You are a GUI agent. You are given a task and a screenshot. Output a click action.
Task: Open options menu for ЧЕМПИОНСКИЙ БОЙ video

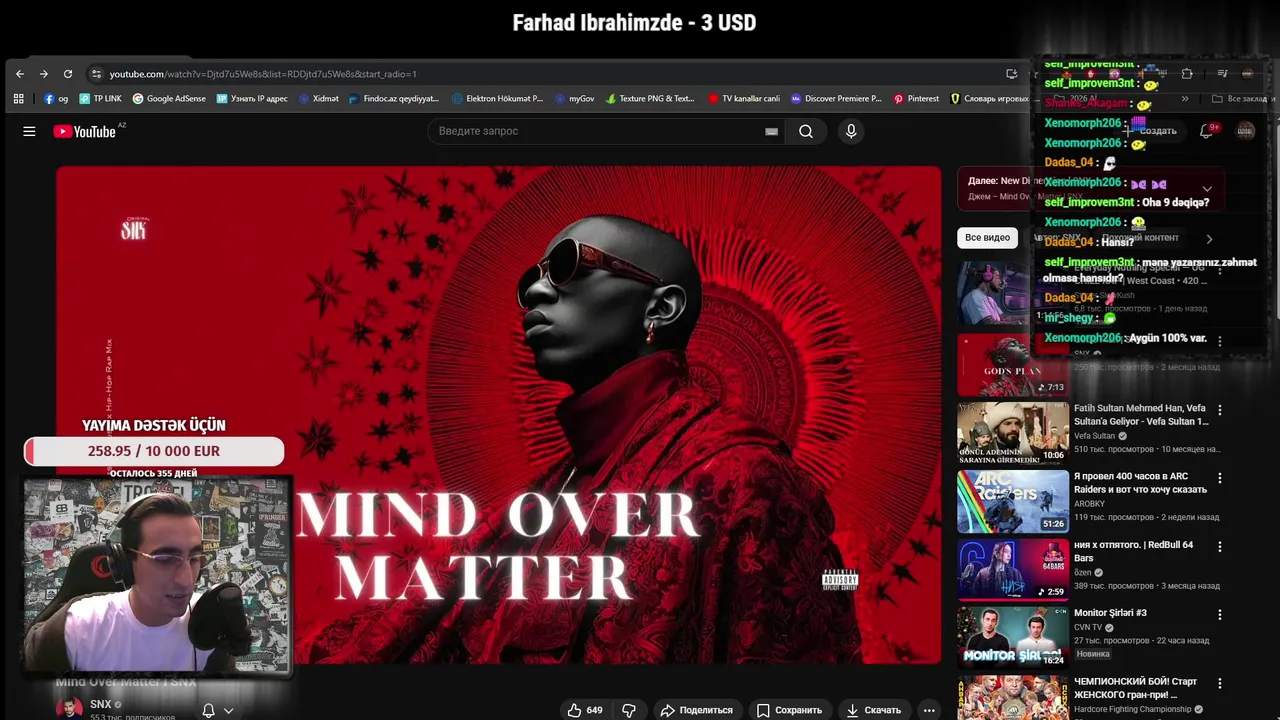(x=1219, y=683)
